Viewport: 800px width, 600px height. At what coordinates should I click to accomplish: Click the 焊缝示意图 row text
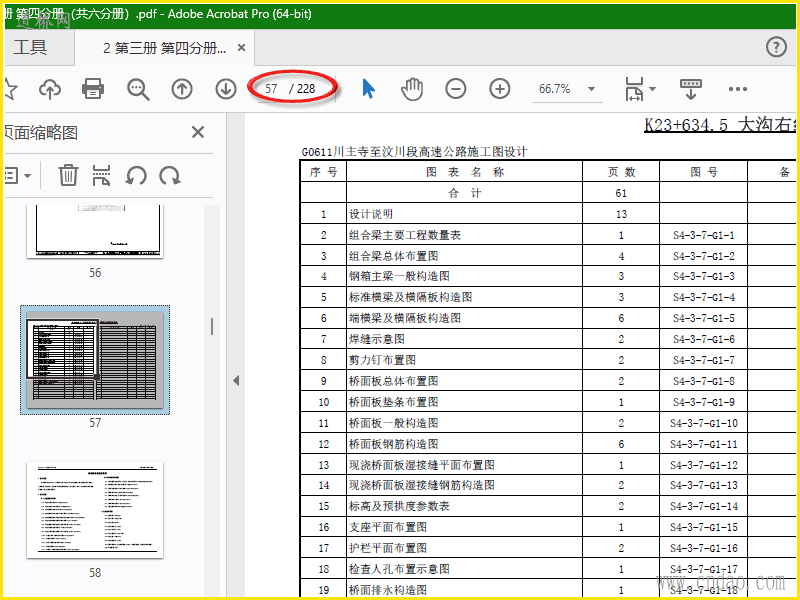(x=377, y=339)
